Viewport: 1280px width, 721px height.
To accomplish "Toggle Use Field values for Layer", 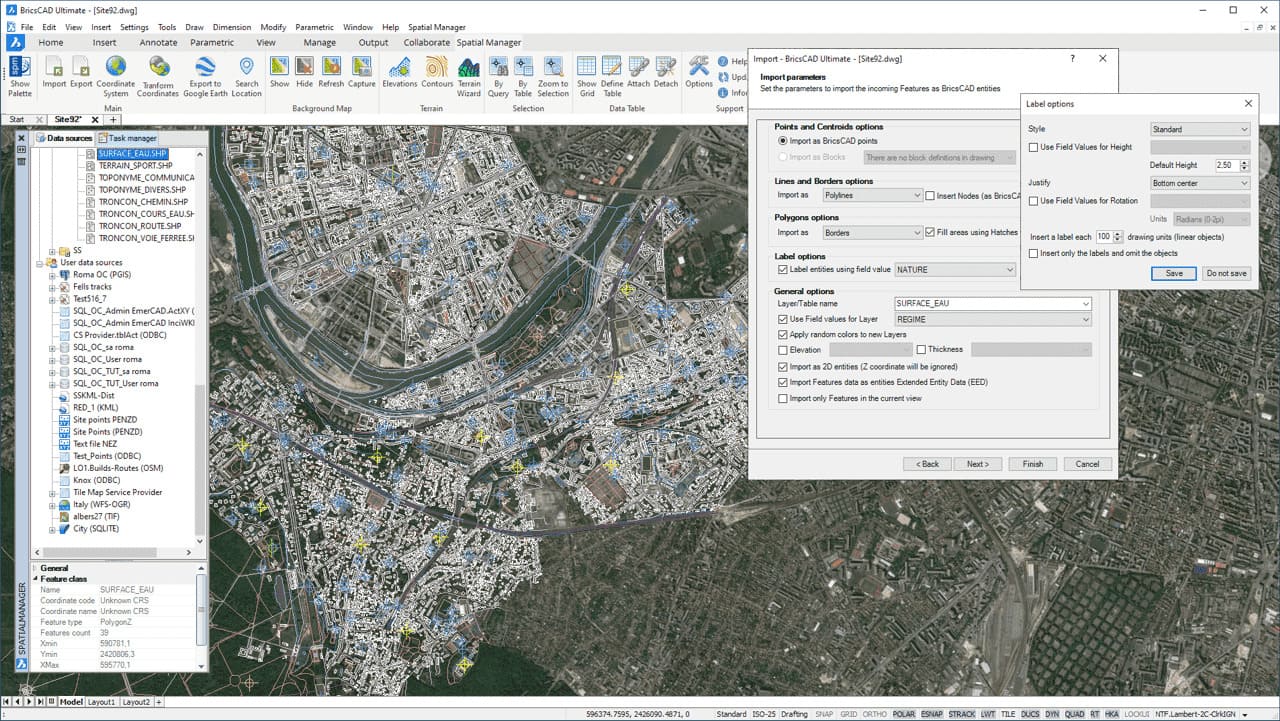I will click(x=783, y=319).
